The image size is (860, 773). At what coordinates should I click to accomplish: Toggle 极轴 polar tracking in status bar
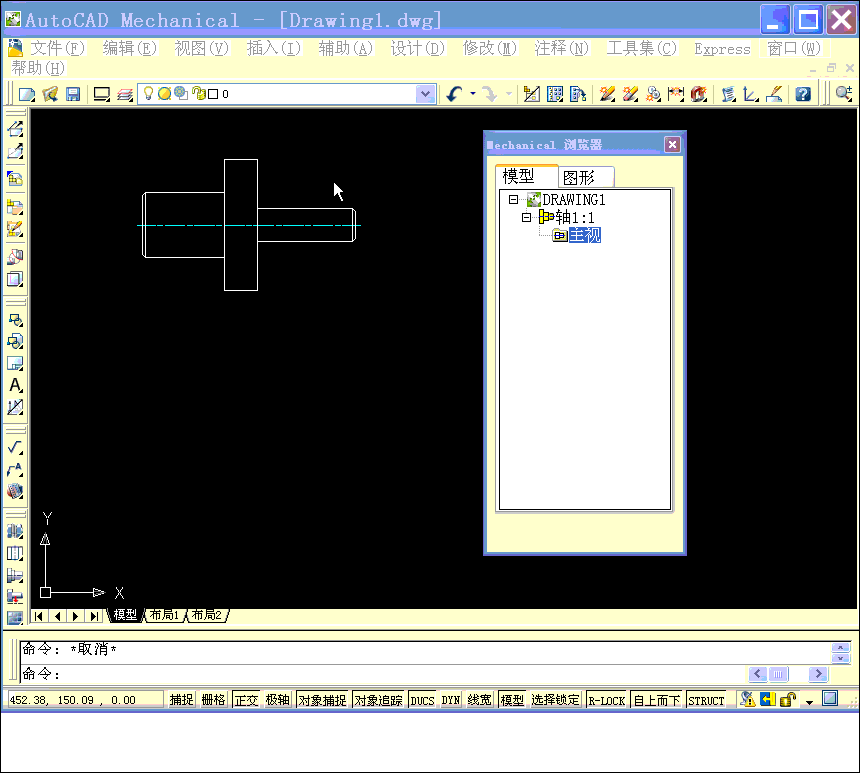278,700
